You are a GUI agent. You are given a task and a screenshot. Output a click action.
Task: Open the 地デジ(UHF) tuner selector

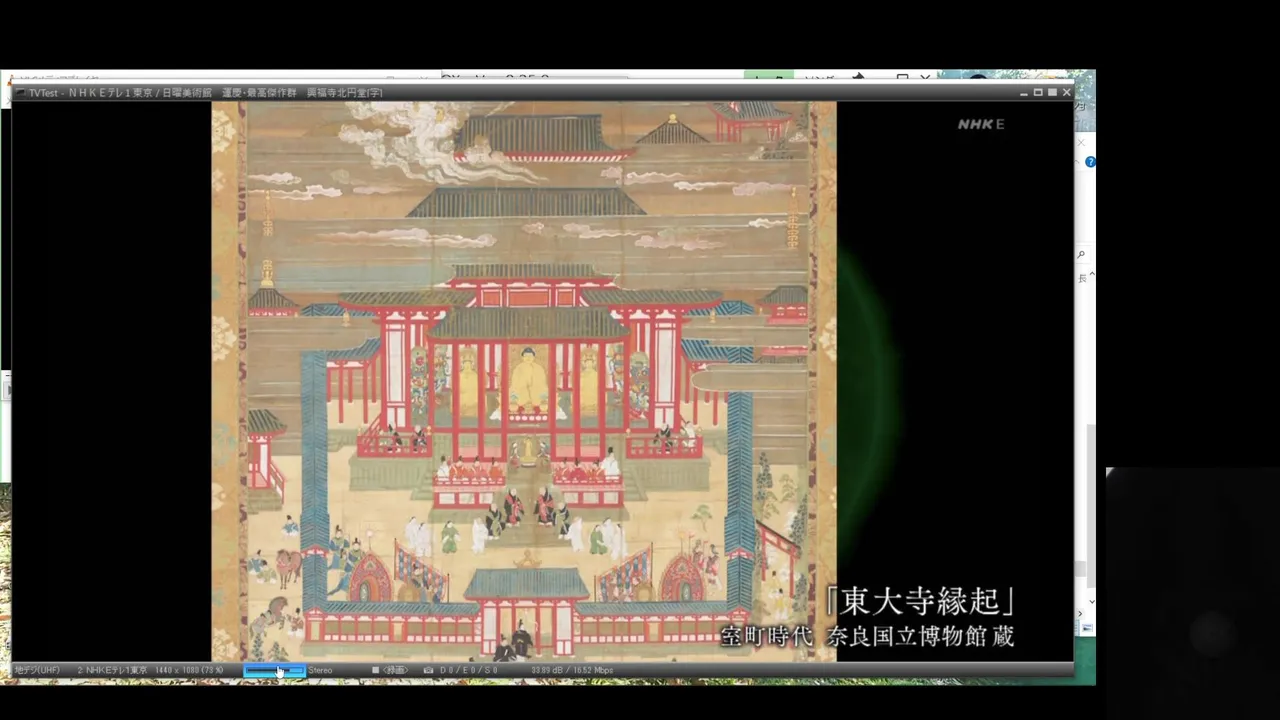tap(38, 670)
